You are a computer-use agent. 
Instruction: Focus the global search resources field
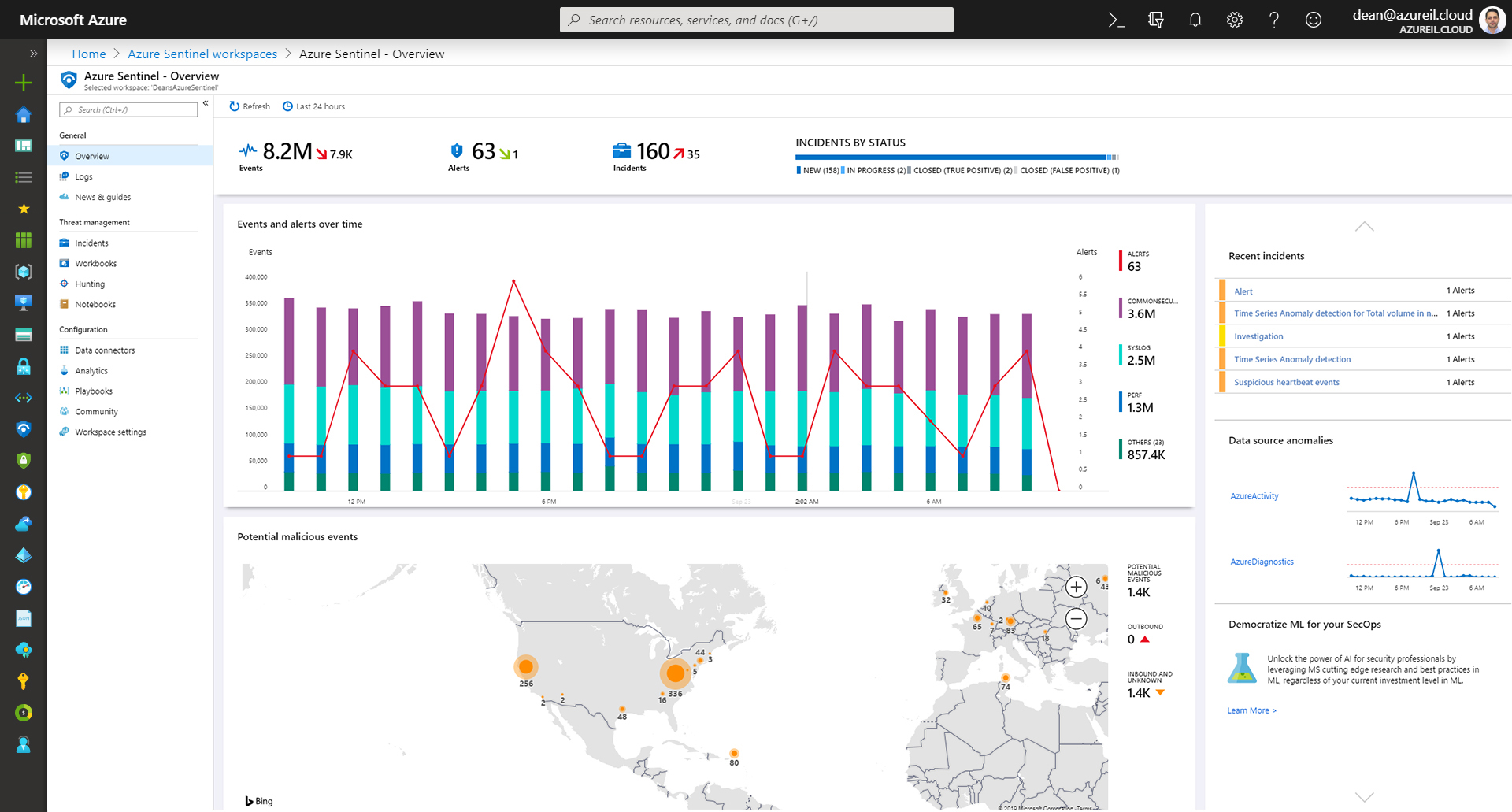click(757, 20)
